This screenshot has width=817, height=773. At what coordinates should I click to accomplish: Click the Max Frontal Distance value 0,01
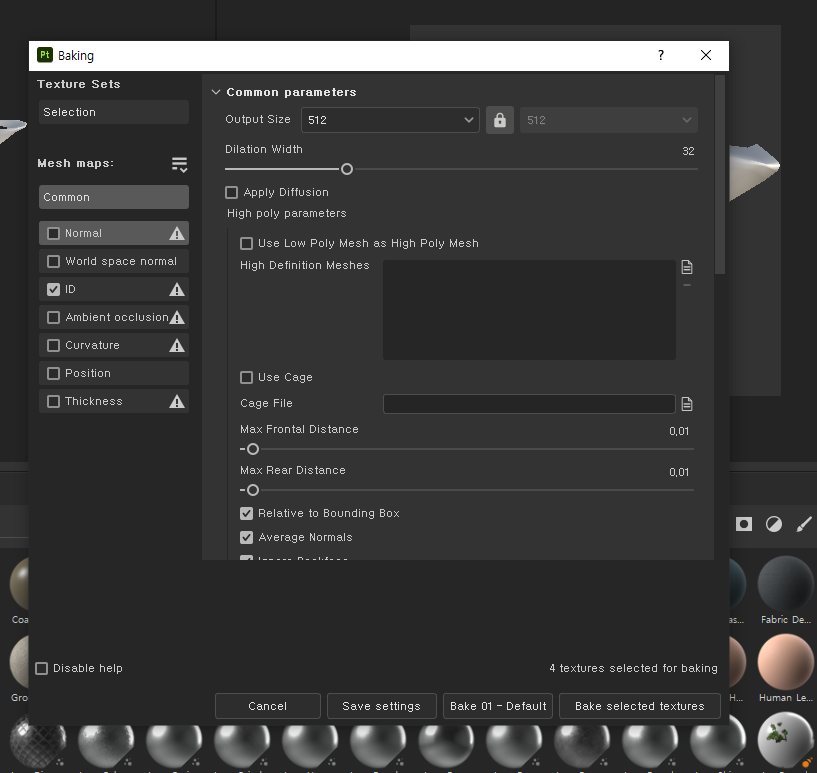pos(679,431)
